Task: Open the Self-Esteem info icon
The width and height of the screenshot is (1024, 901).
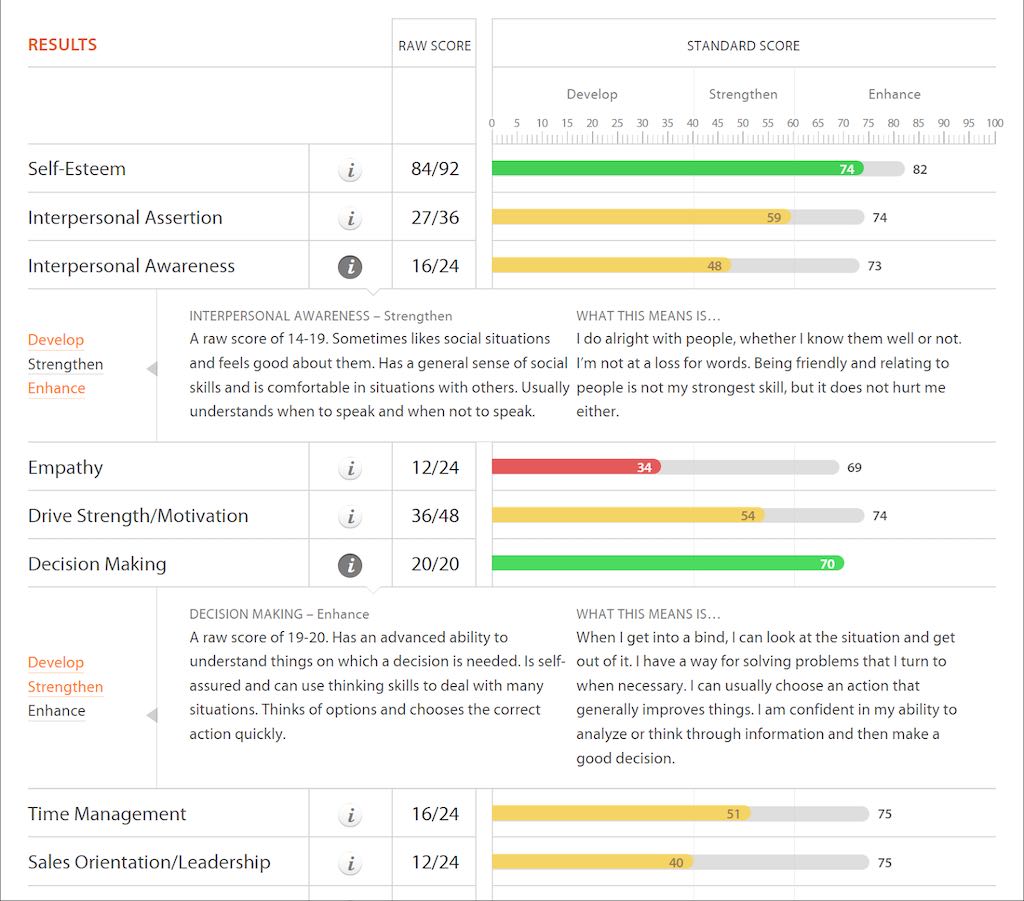Action: coord(350,169)
